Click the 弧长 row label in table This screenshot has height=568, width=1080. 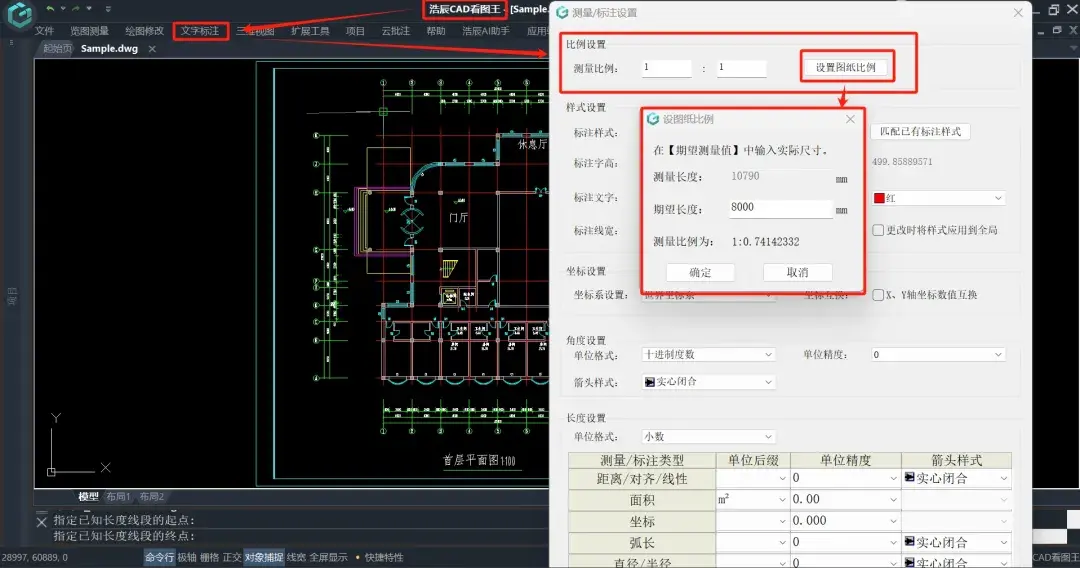point(642,543)
